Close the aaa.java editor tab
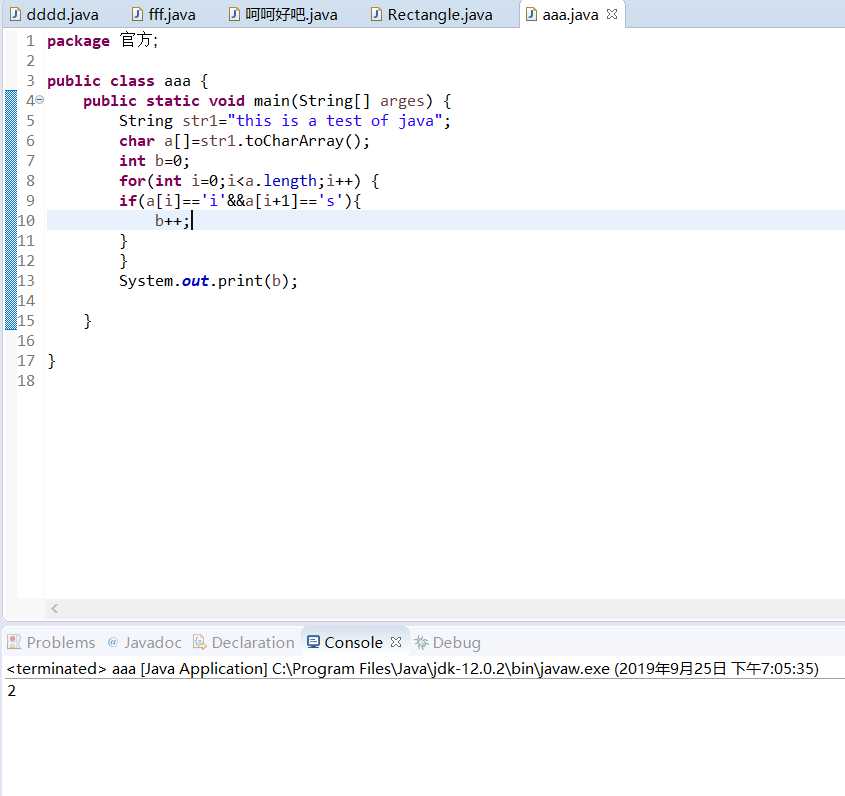The image size is (845, 796). click(x=612, y=15)
